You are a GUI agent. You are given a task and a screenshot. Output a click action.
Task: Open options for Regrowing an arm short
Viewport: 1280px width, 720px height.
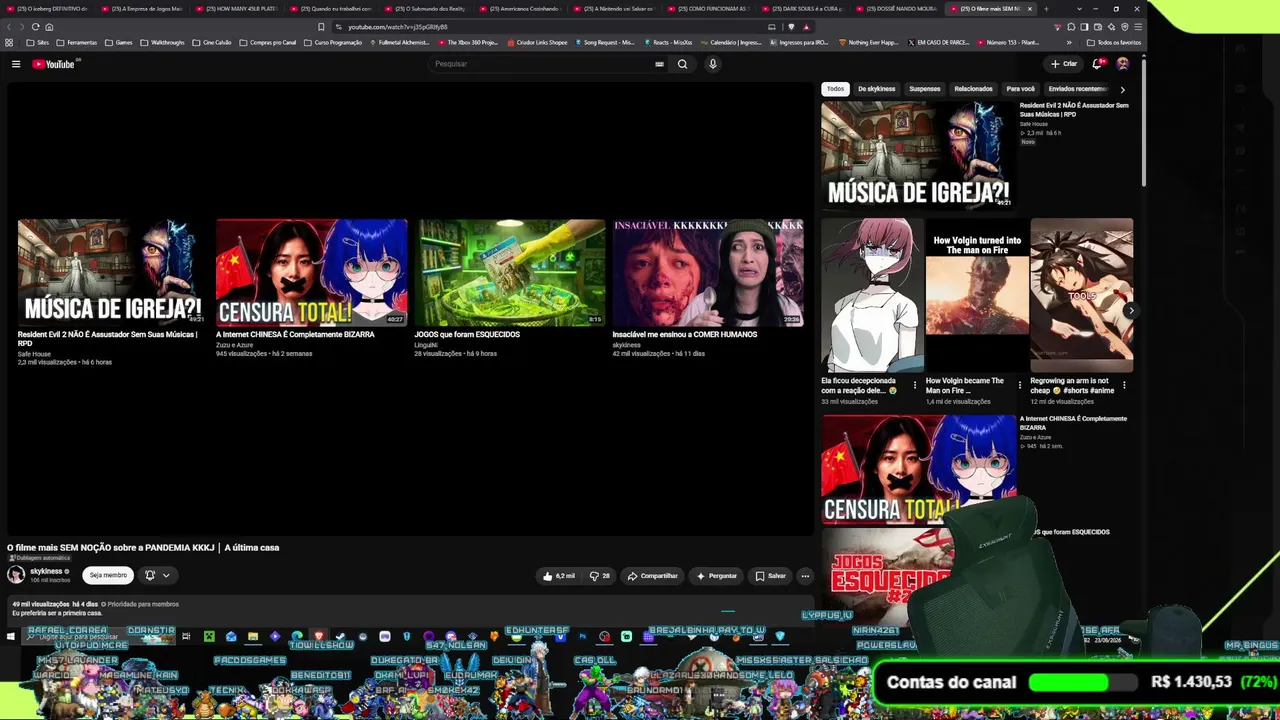click(x=1124, y=385)
